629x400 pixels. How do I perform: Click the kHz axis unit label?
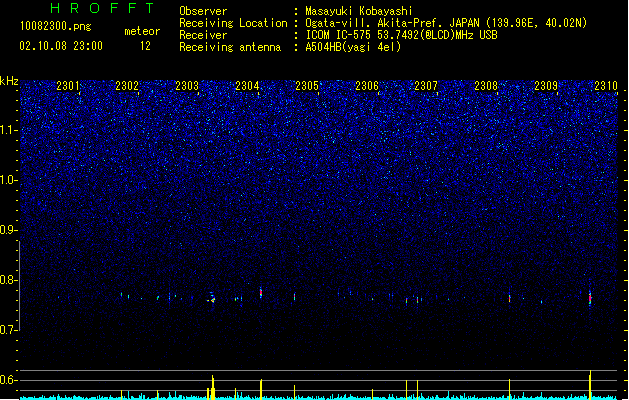pos(9,81)
